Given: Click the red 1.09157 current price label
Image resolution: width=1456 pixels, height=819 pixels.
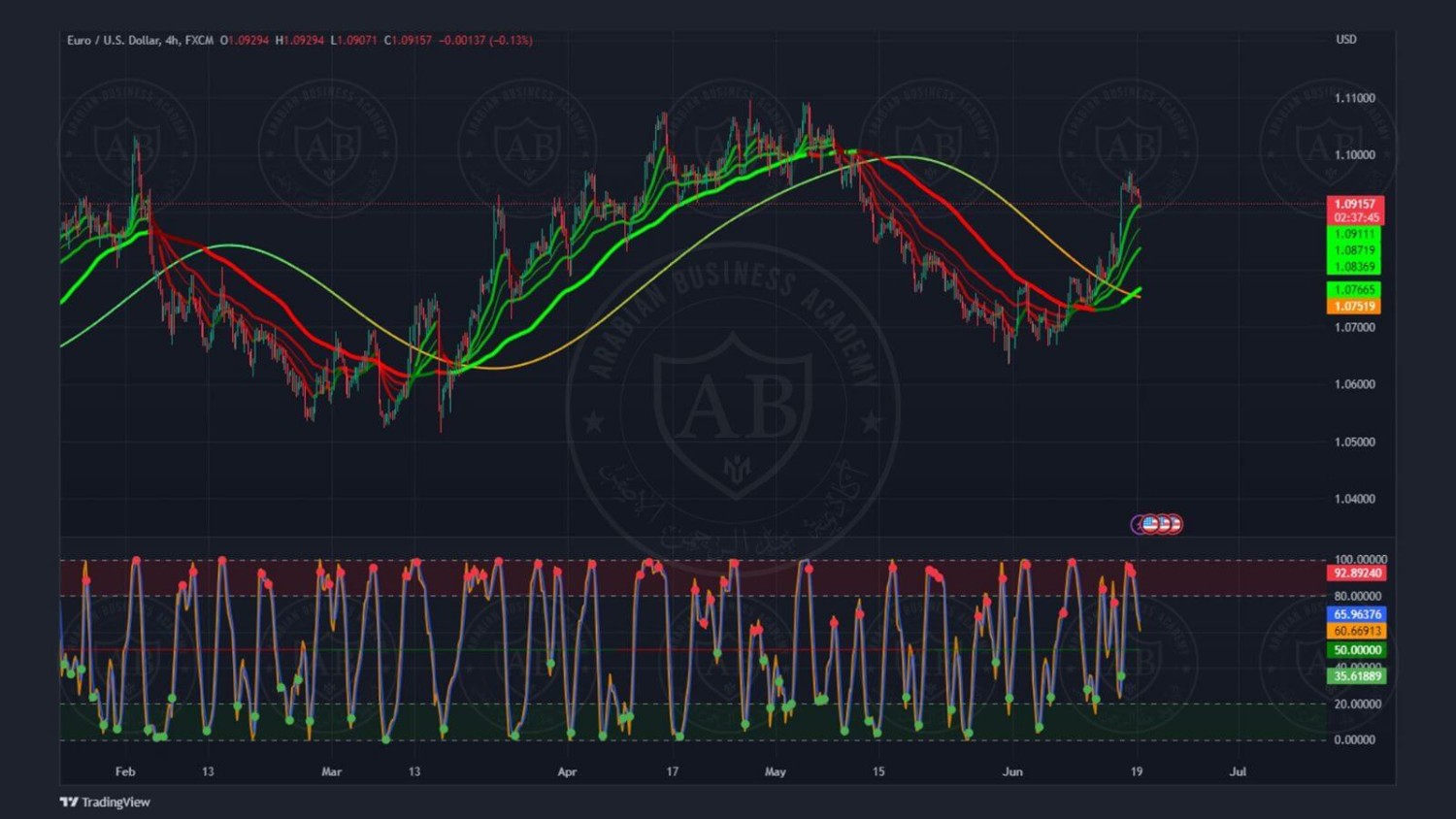Looking at the screenshot, I should 1354,204.
